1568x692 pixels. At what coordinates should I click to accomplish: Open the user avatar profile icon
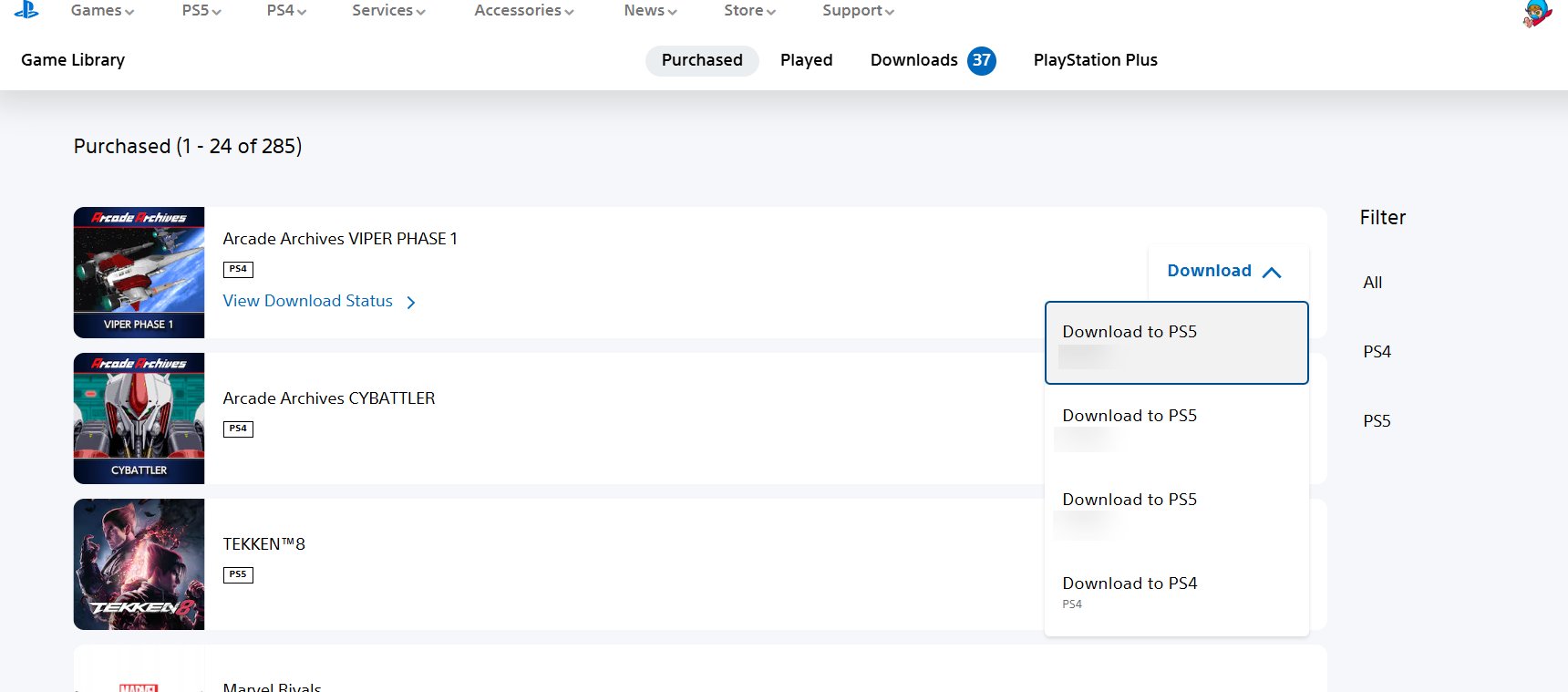pyautogui.click(x=1537, y=13)
